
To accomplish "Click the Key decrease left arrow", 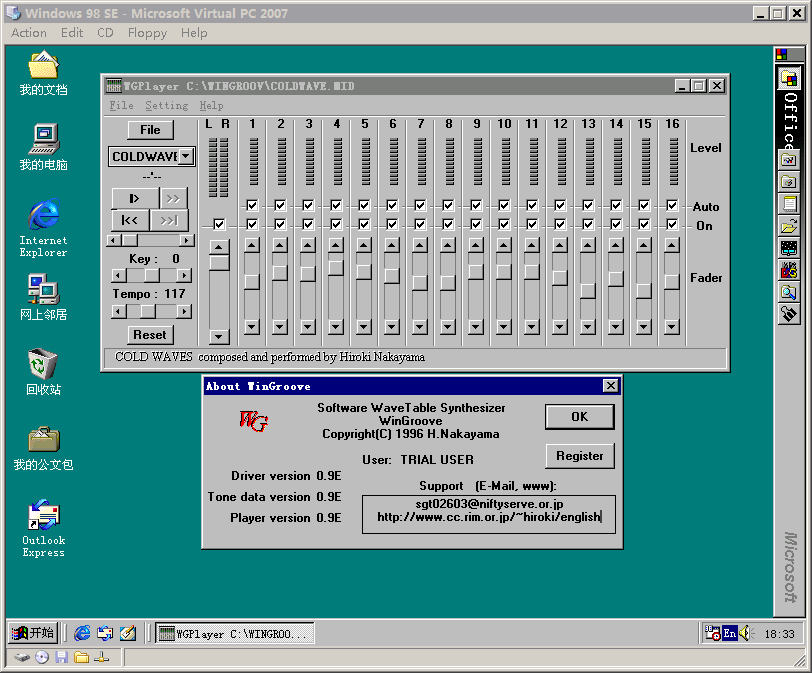I will (119, 275).
